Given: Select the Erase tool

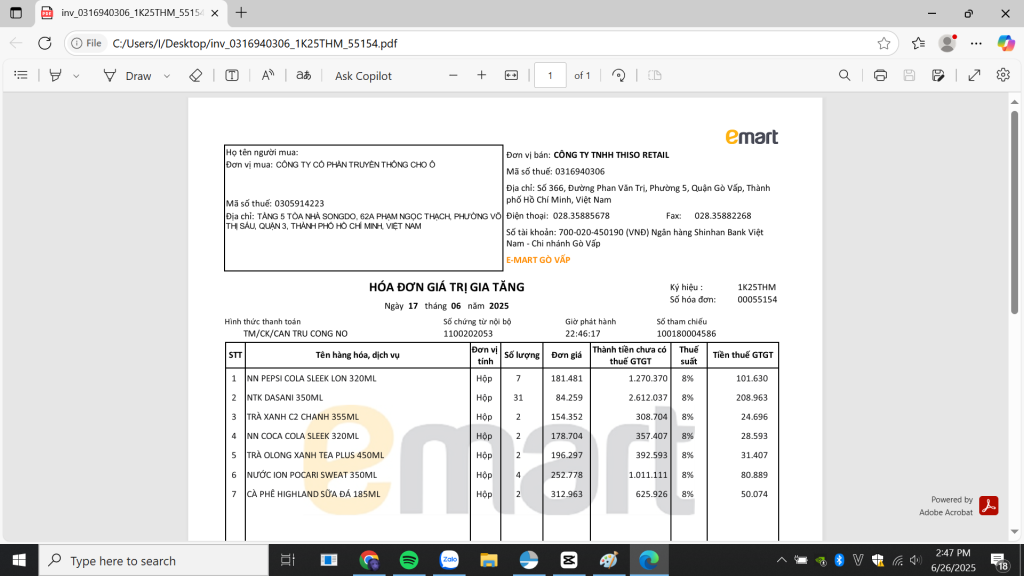Looking at the screenshot, I should click(195, 76).
